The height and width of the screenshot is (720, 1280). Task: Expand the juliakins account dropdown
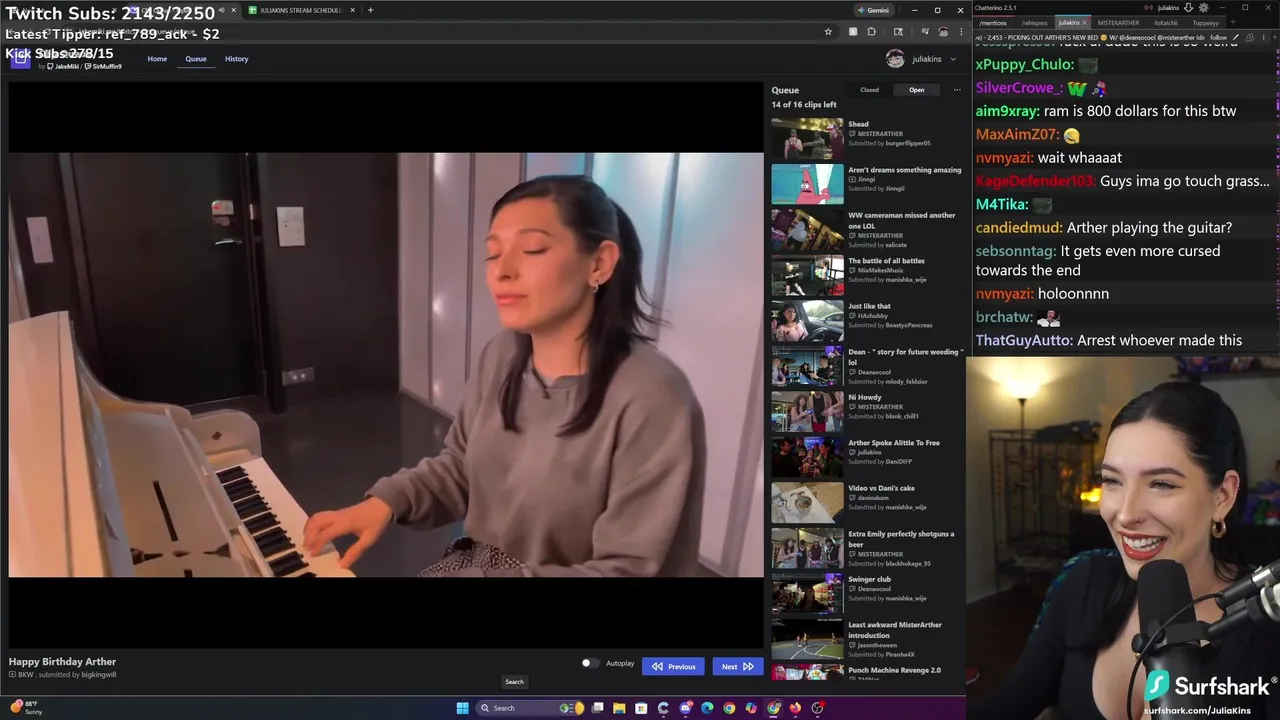tap(921, 59)
